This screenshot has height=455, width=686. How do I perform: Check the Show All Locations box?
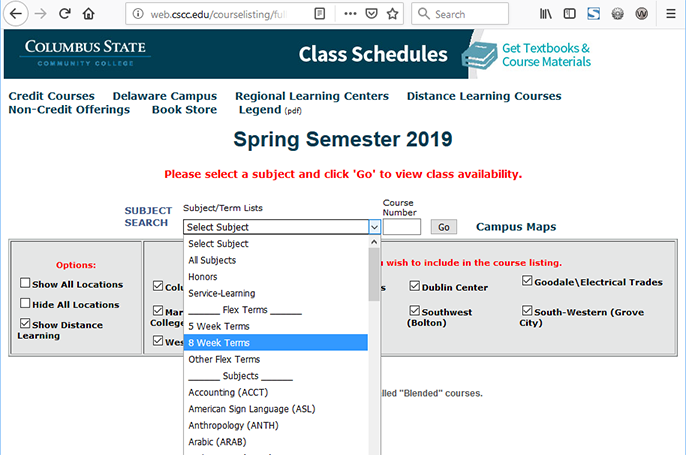tap(25, 283)
